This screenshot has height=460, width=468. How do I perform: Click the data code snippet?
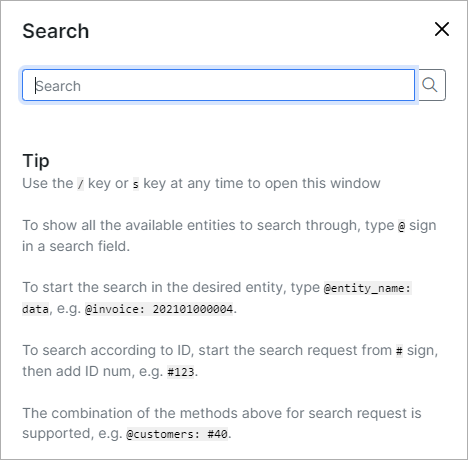pos(35,309)
